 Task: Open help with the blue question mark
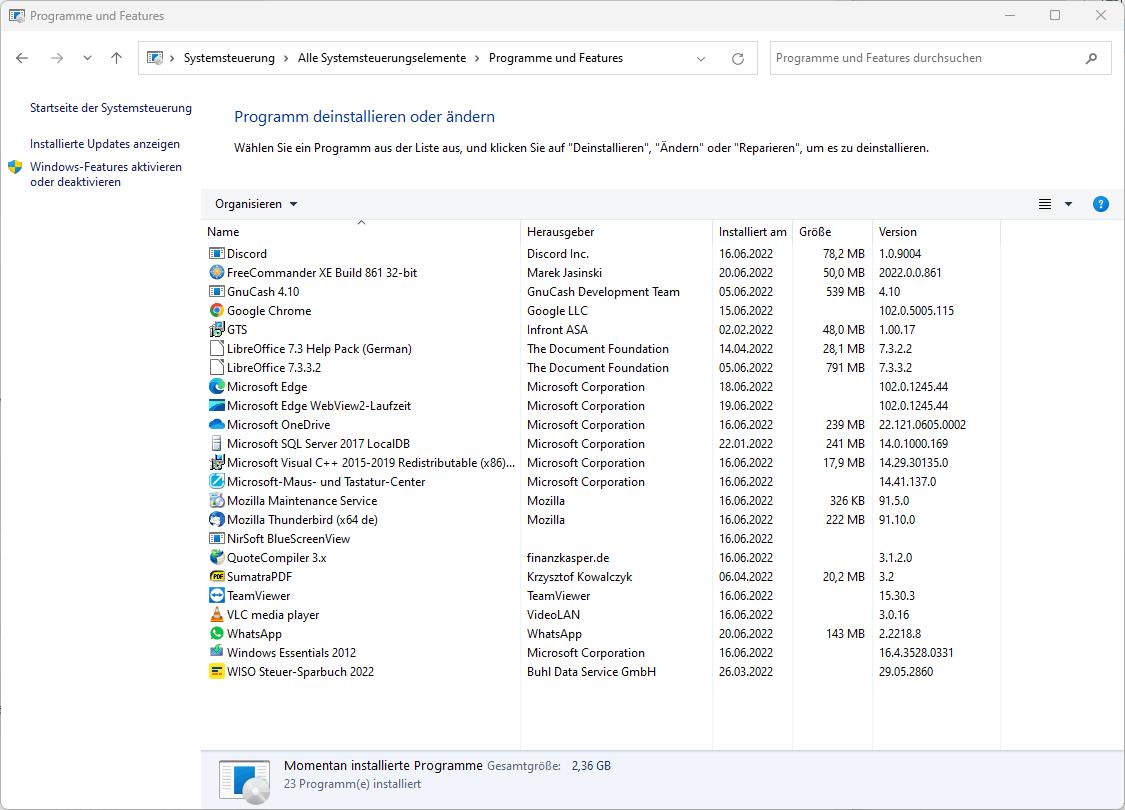coord(1100,204)
